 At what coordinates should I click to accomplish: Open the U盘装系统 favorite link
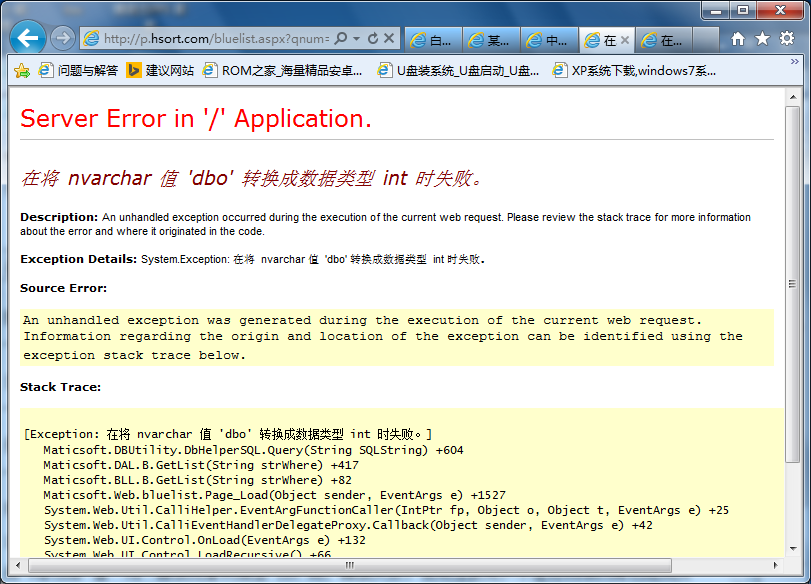point(458,71)
